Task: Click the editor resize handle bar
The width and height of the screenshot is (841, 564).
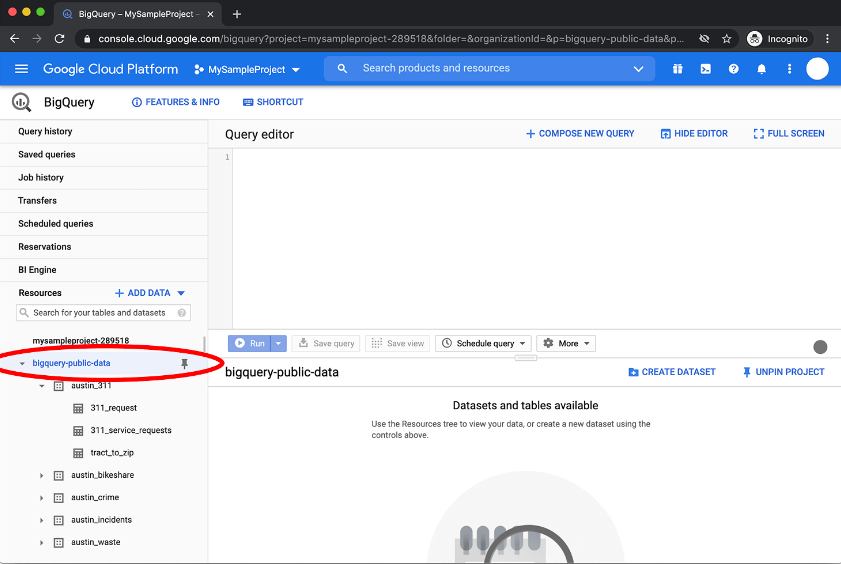Action: [526, 358]
